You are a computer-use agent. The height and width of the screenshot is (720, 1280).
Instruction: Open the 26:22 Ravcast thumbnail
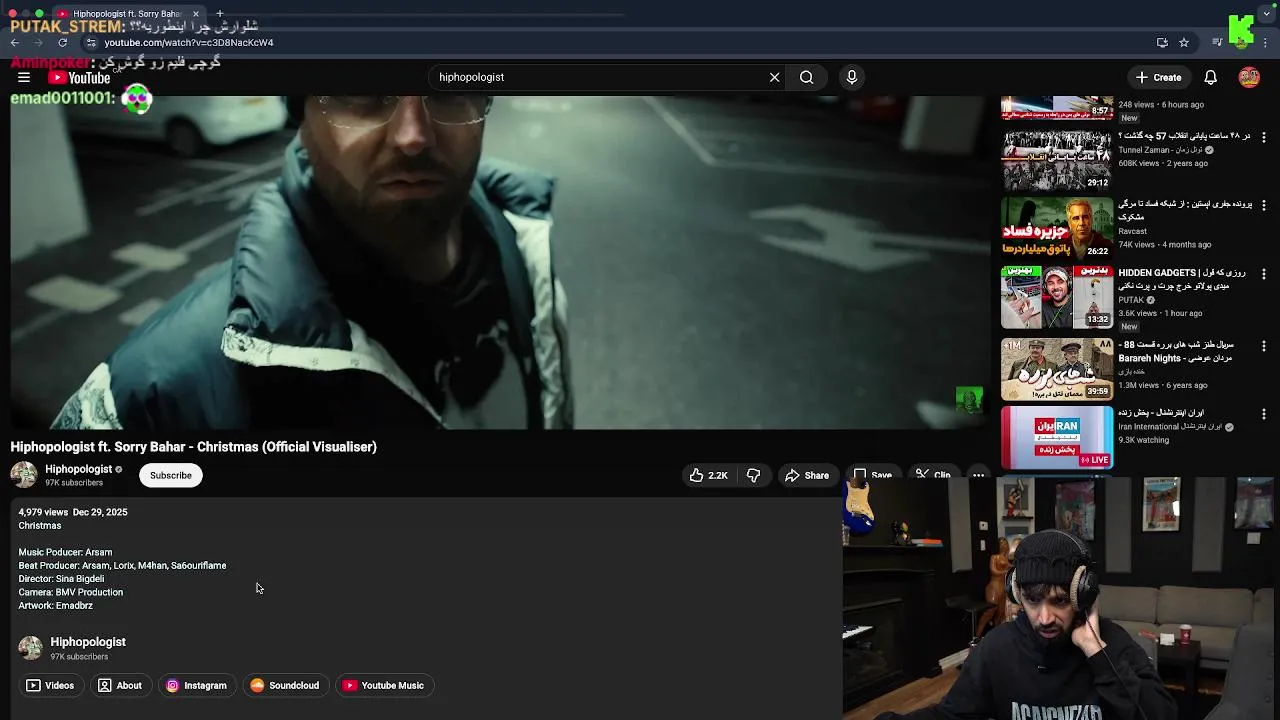(1057, 228)
